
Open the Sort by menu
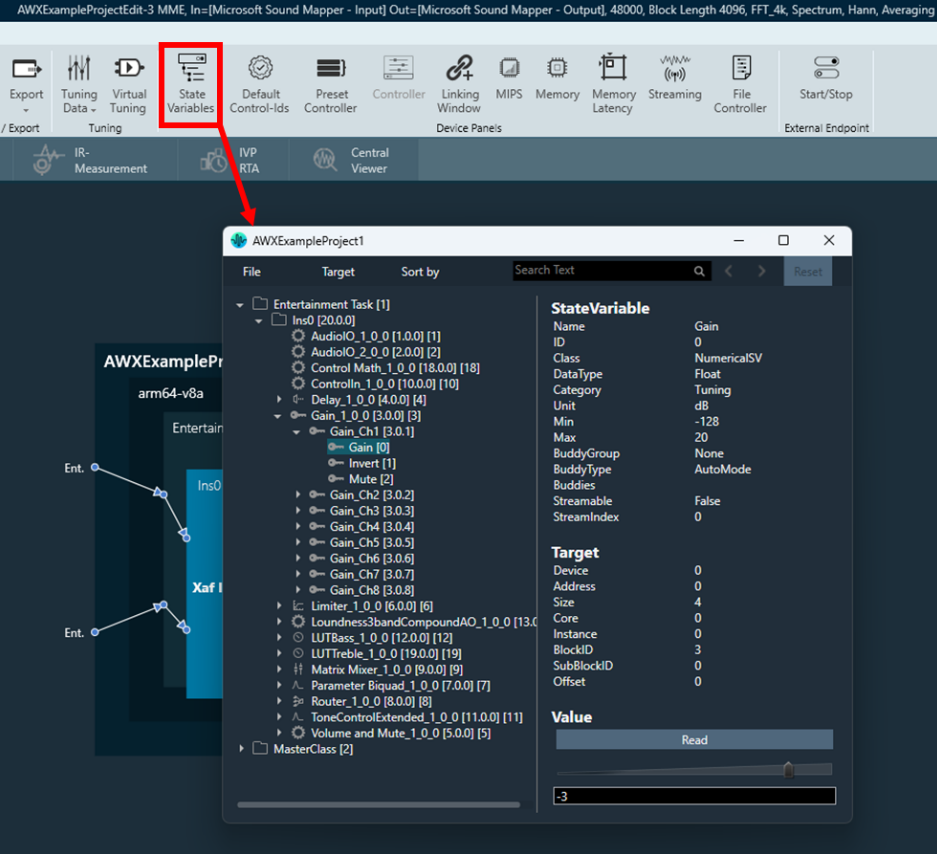[x=420, y=272]
